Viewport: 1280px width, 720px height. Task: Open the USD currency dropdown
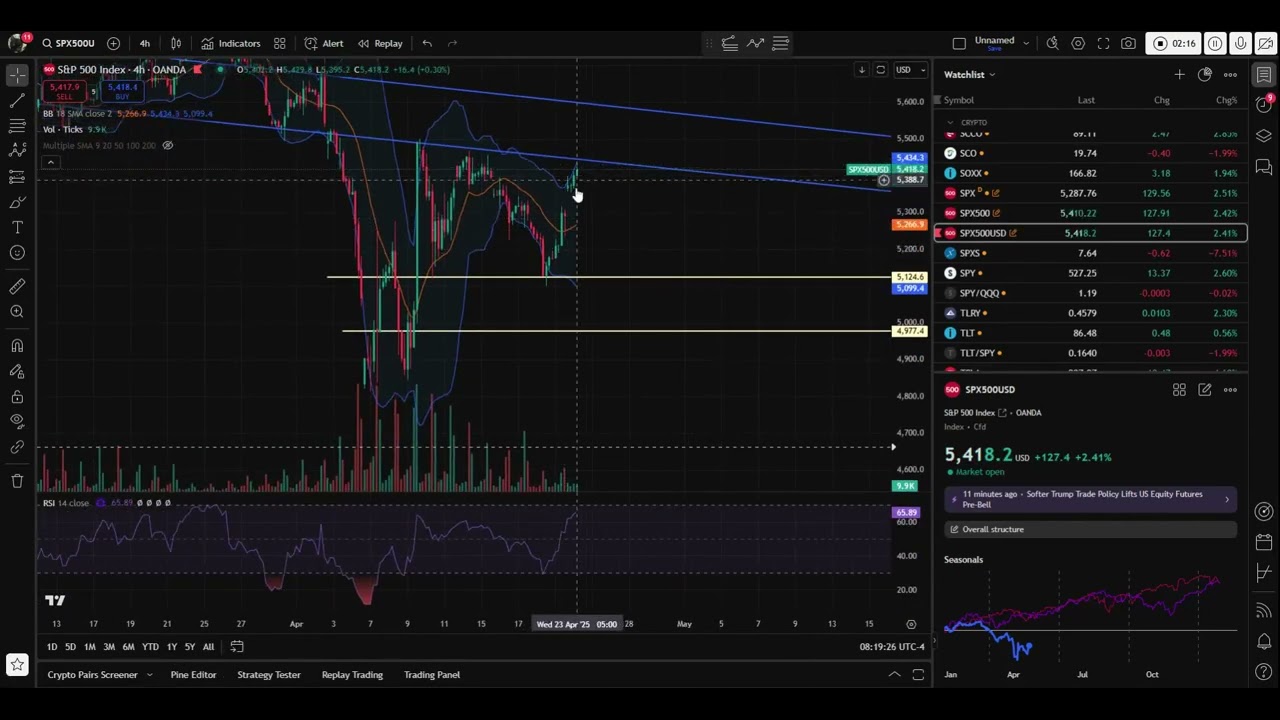tap(909, 70)
